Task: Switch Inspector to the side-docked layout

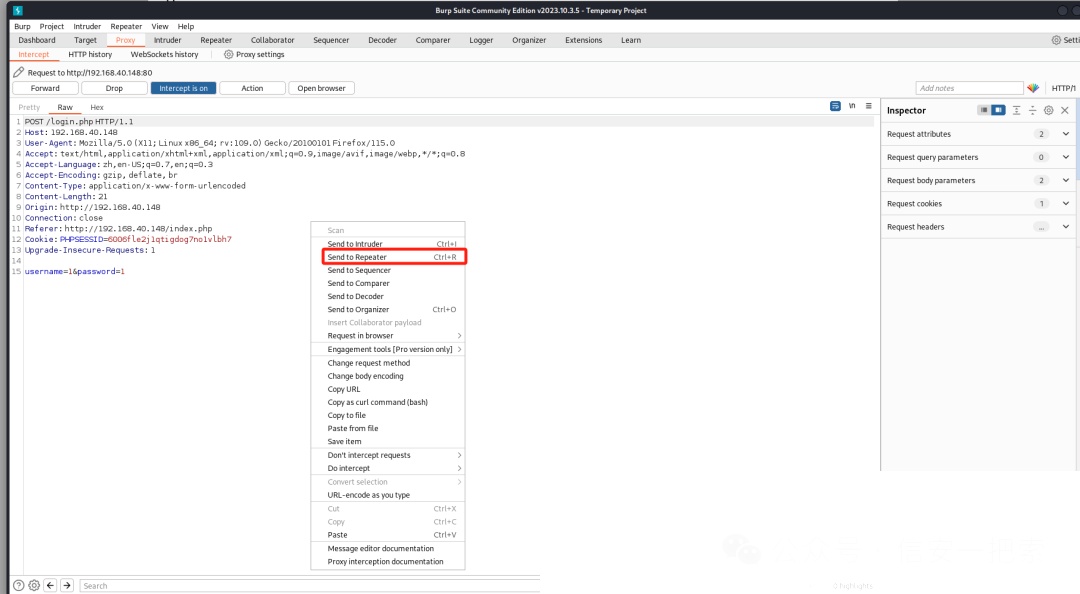Action: 998,110
